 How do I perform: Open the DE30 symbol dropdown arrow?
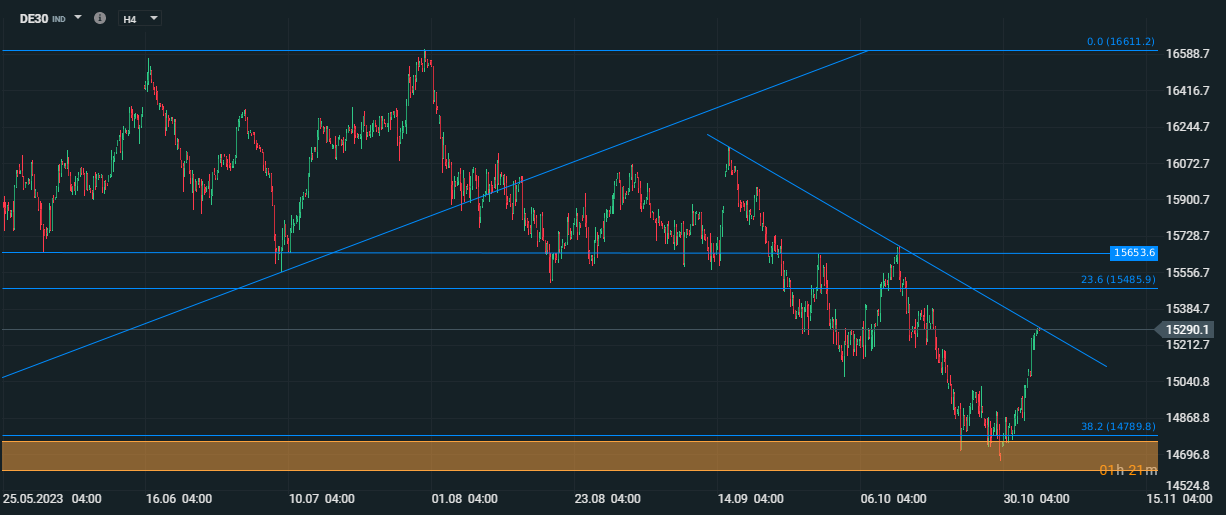point(78,17)
